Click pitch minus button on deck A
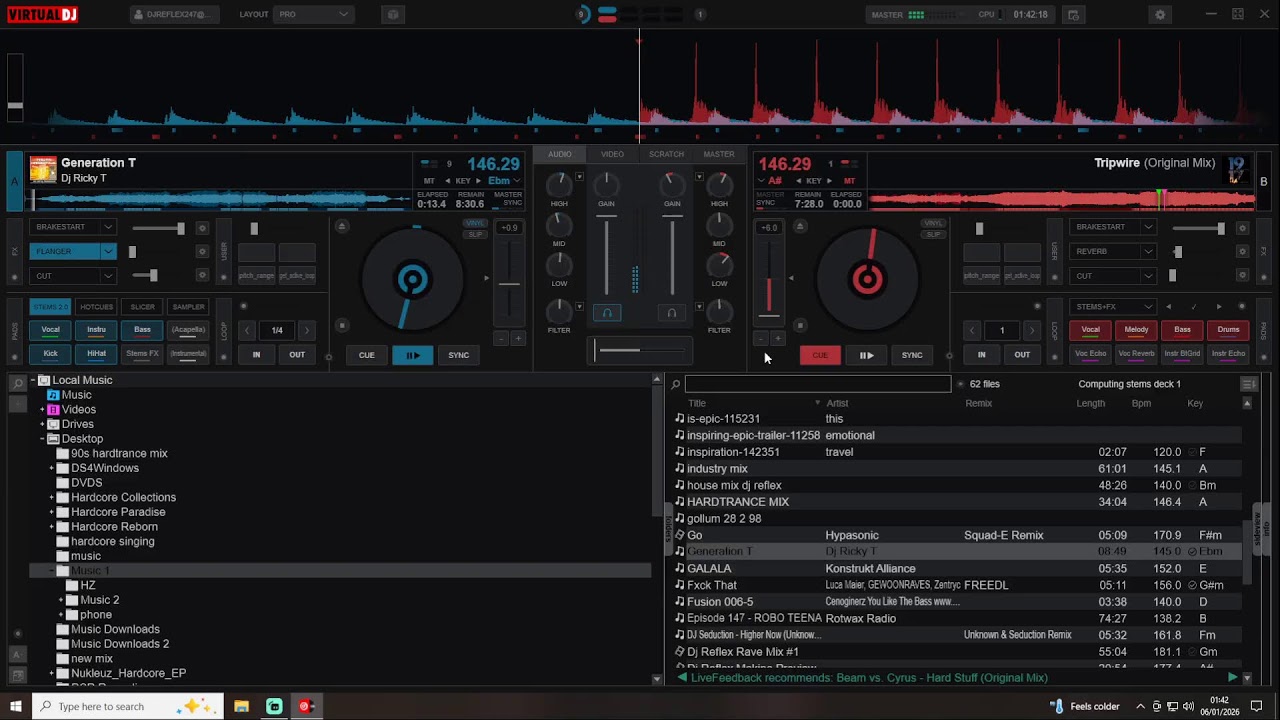 [x=502, y=339]
